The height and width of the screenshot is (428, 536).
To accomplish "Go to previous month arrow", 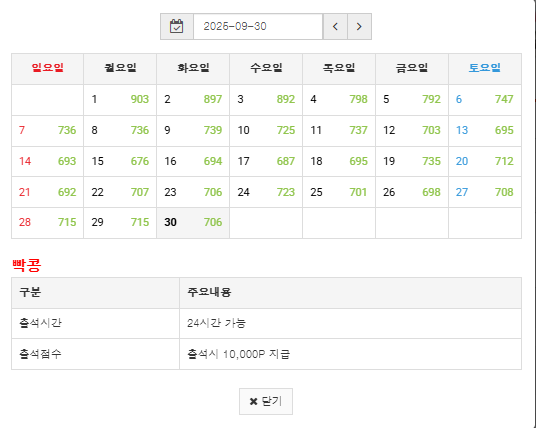I will click(x=335, y=27).
